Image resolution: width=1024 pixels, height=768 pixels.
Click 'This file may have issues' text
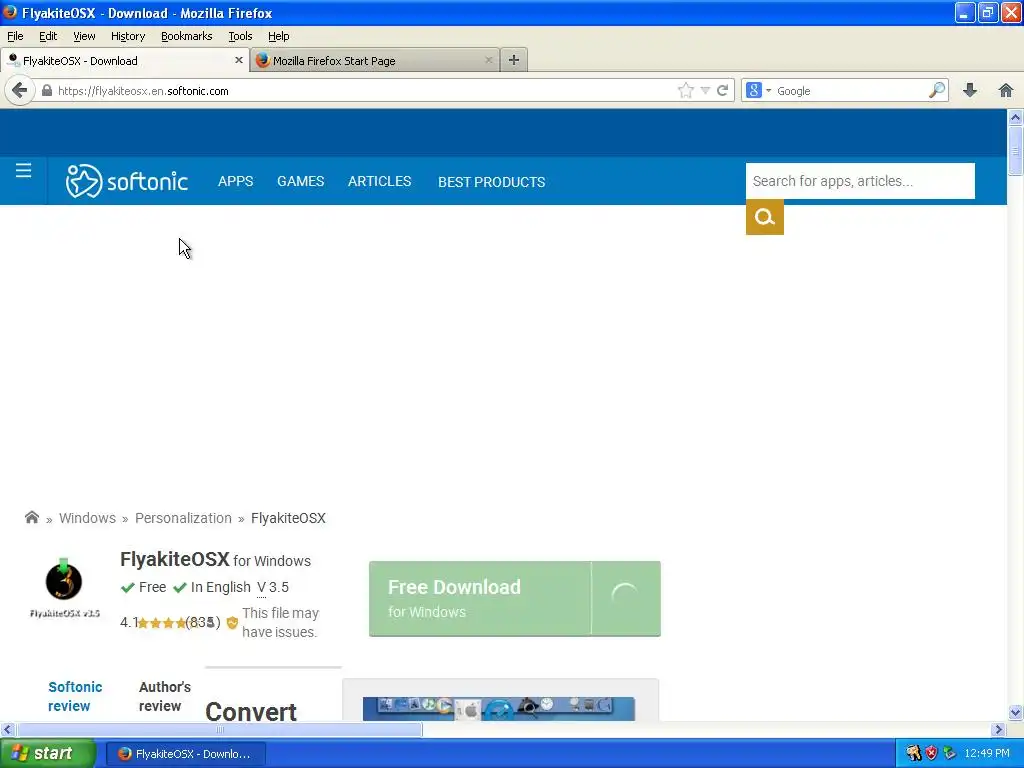point(280,622)
